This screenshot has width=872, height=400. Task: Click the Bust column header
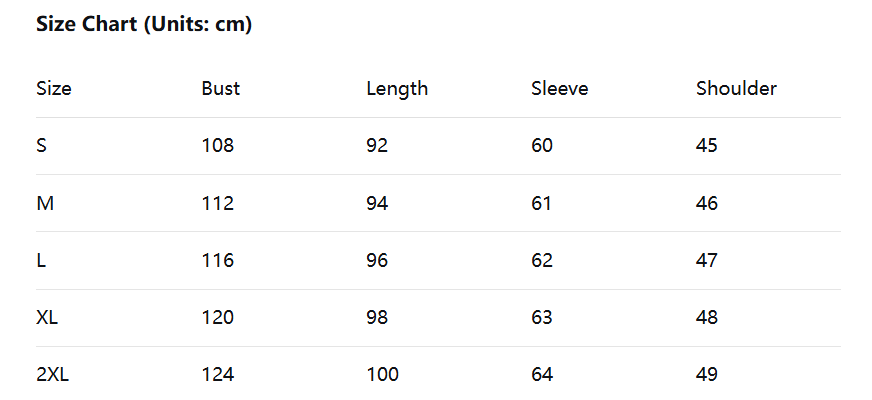pos(220,88)
